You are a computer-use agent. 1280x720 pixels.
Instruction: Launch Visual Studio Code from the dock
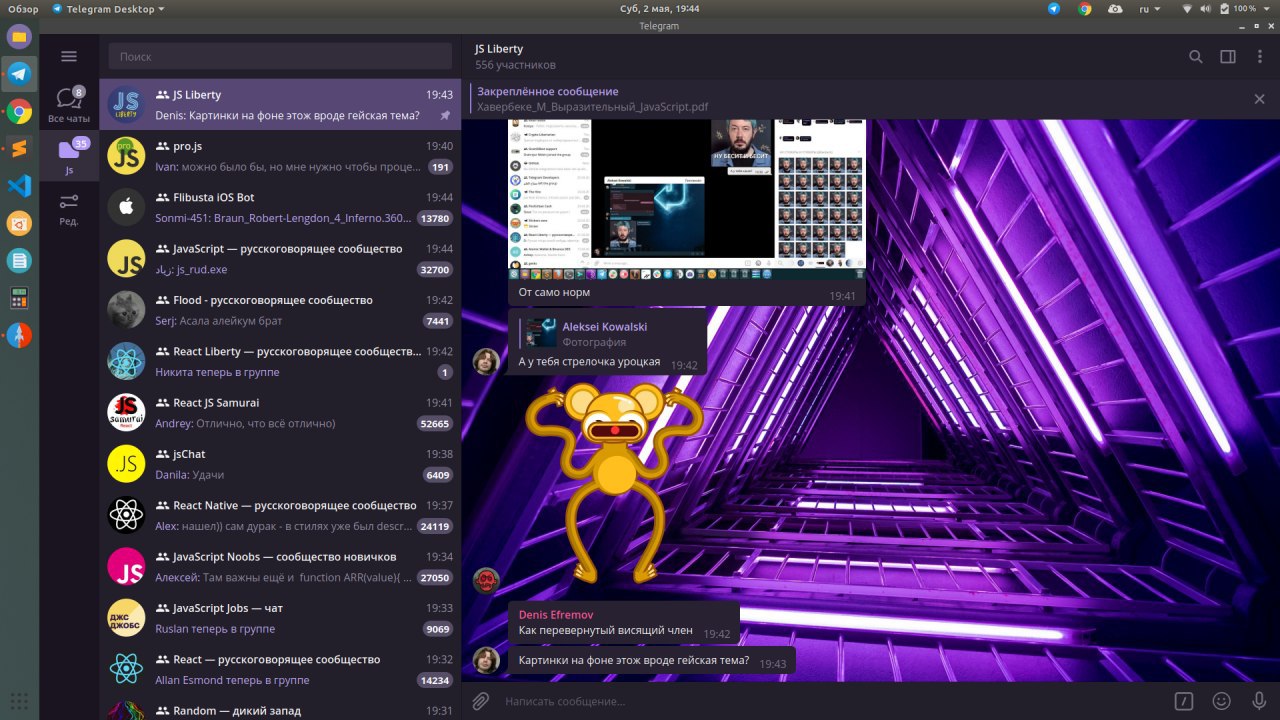click(x=19, y=186)
